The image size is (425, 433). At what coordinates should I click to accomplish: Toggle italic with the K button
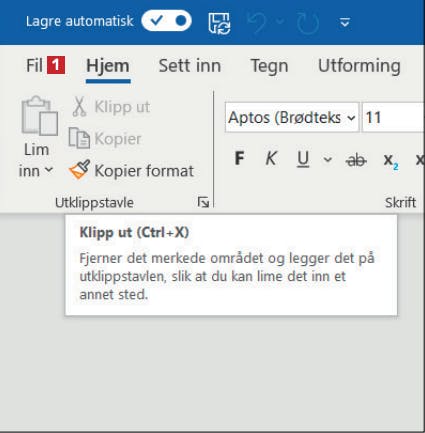coord(271,158)
